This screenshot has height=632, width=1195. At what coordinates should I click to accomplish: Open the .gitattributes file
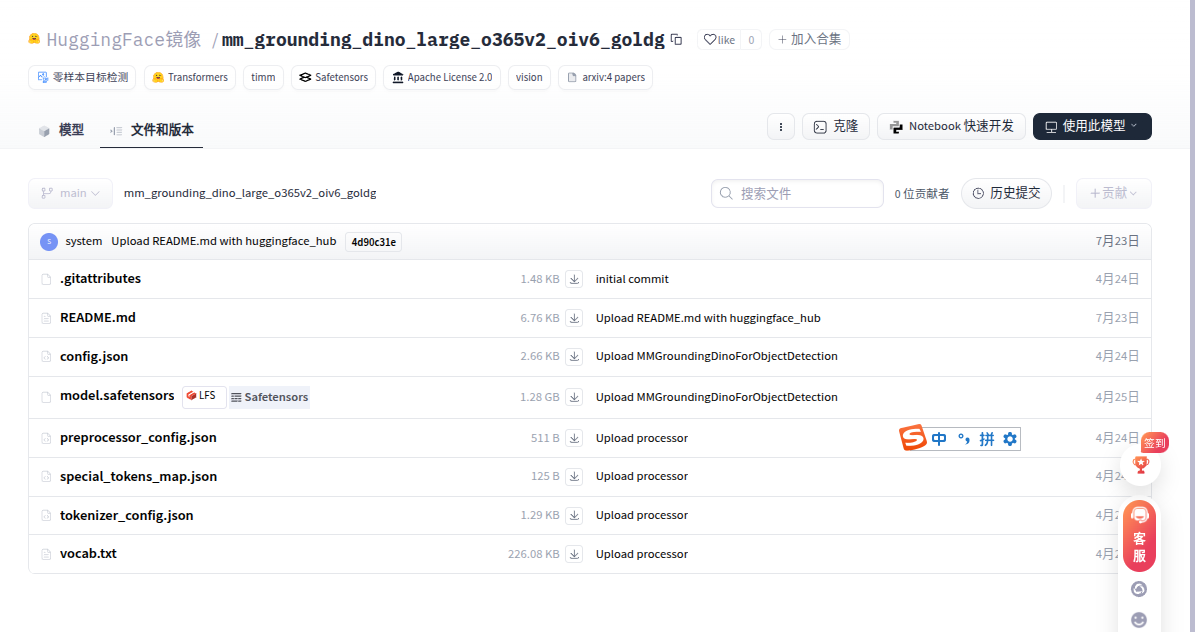[101, 279]
